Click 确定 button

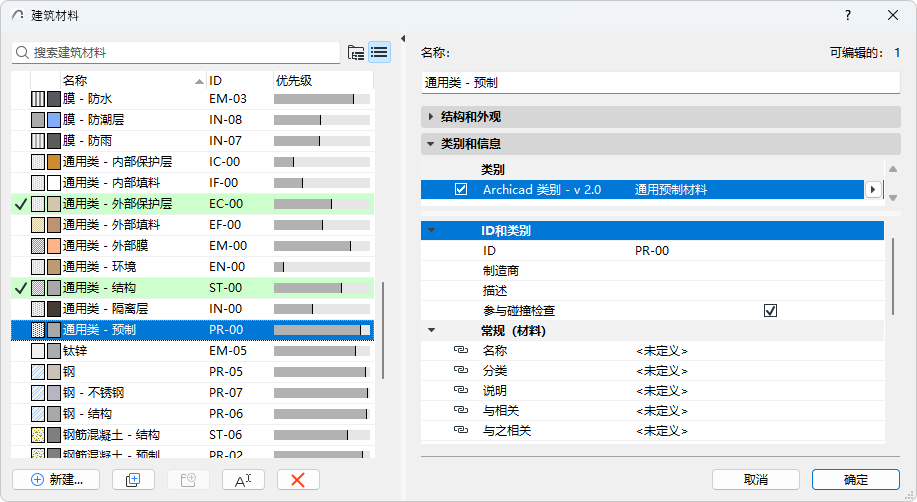[x=856, y=480]
